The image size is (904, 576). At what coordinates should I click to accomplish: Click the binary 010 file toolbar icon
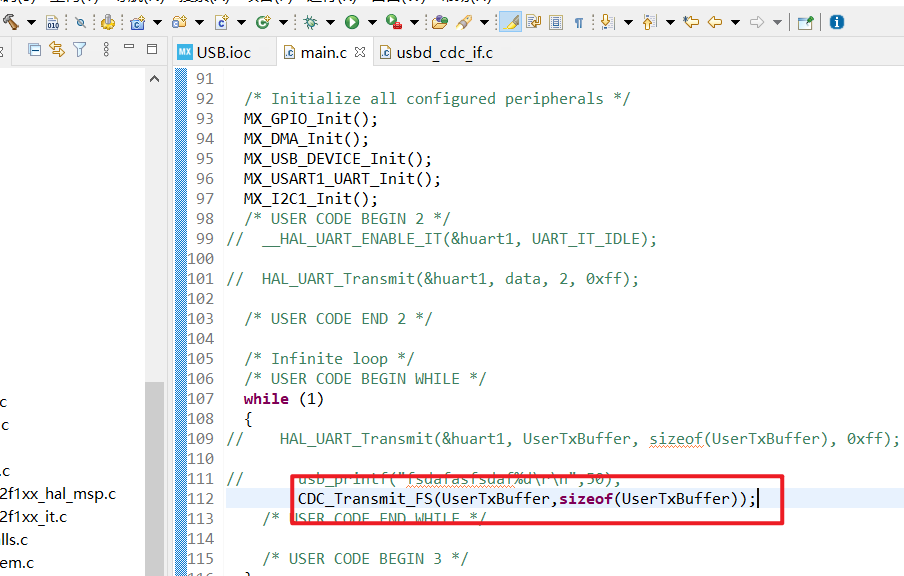point(52,22)
